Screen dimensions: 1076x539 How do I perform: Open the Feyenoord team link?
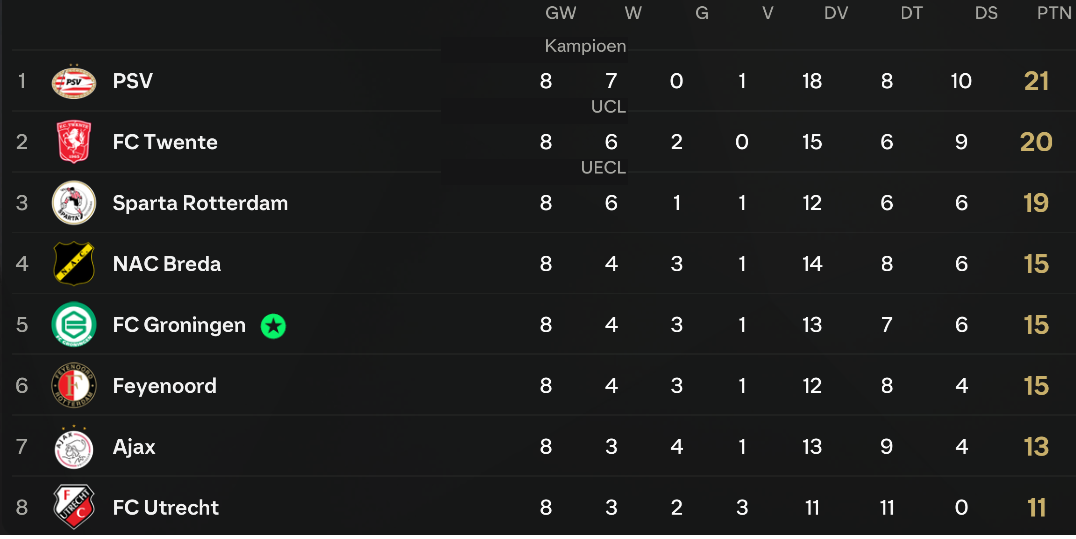tap(165, 386)
